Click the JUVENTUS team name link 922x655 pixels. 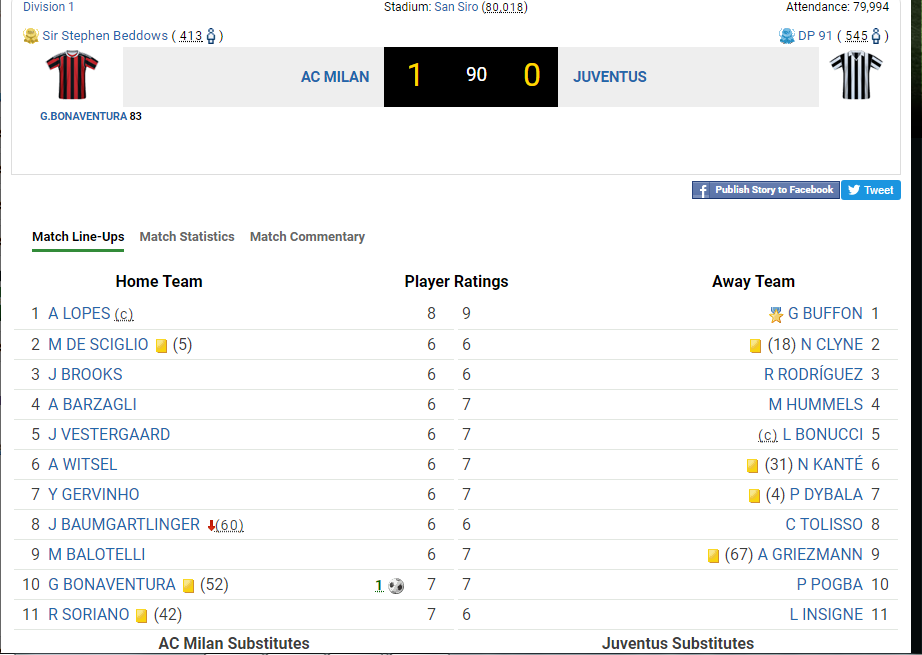610,77
